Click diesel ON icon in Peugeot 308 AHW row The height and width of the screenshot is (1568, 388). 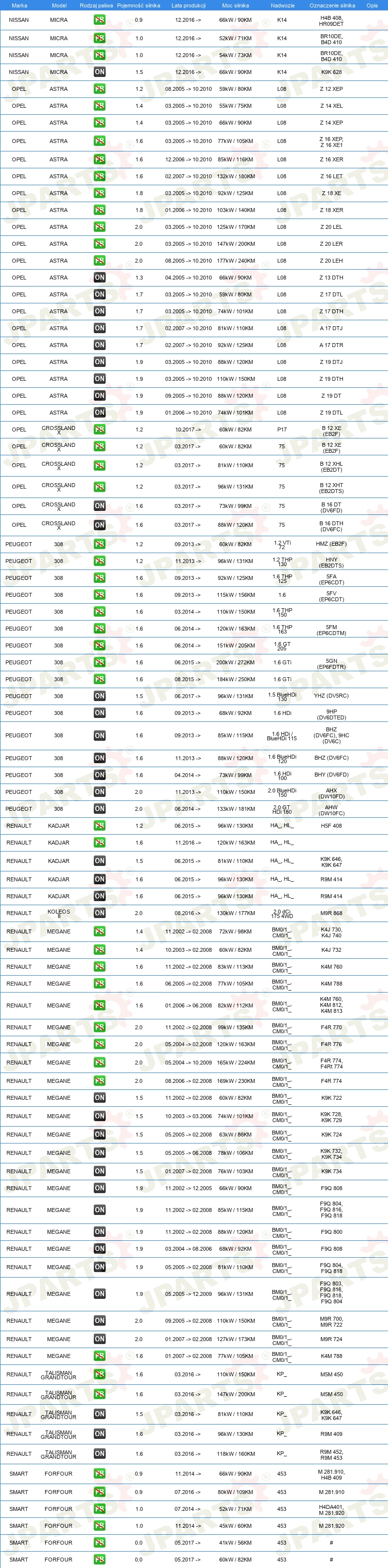click(x=99, y=809)
